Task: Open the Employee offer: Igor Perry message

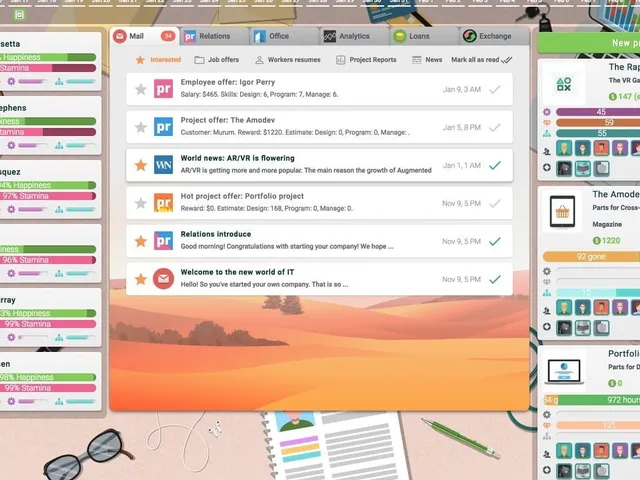Action: (x=319, y=89)
